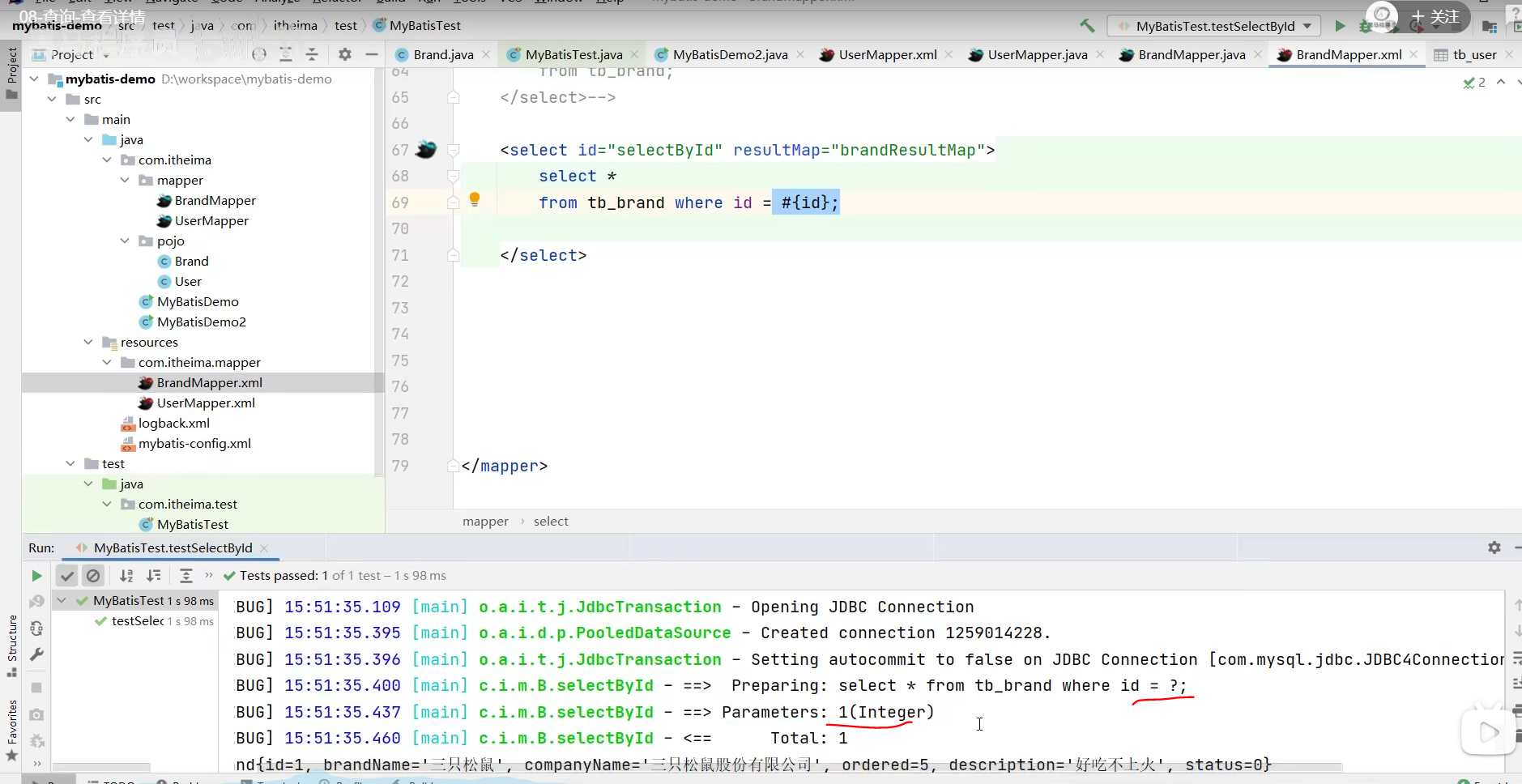Viewport: 1522px width, 784px height.
Task: Switch to the MyBatisTest.java editor tab
Action: (x=573, y=54)
